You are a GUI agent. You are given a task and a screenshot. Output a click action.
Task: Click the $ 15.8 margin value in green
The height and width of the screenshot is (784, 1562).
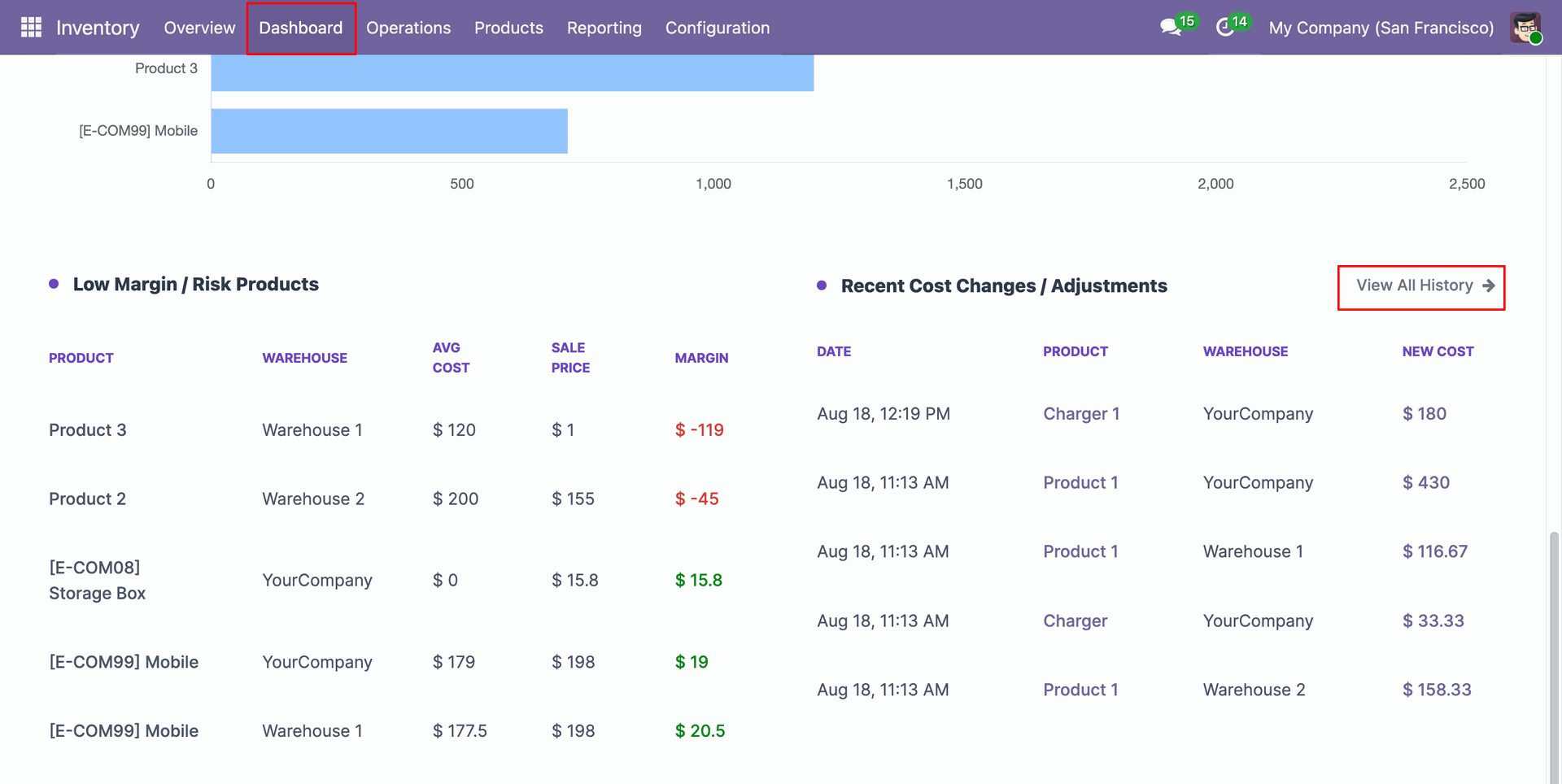698,580
